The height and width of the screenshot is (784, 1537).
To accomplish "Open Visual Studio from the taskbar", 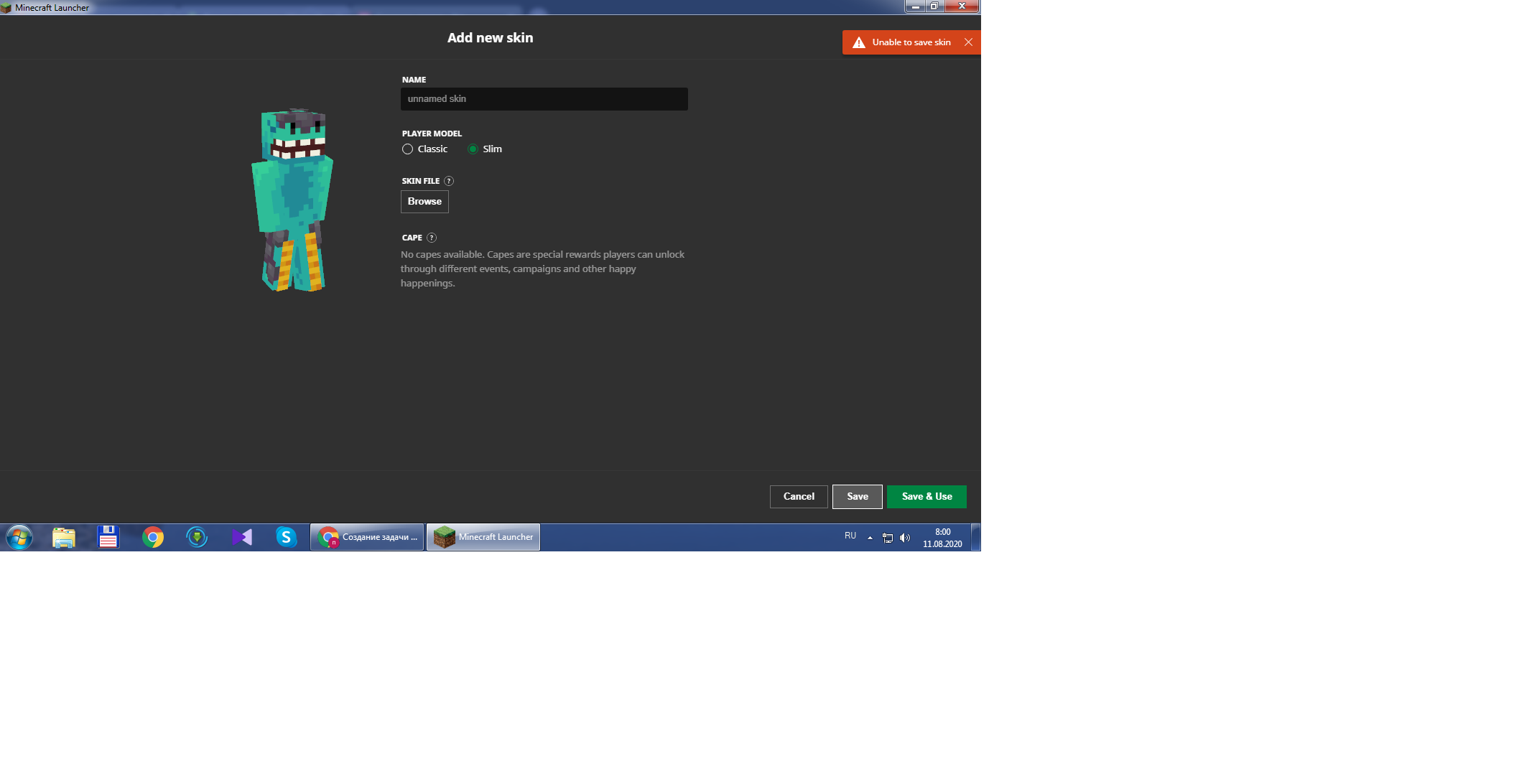I will pyautogui.click(x=242, y=537).
